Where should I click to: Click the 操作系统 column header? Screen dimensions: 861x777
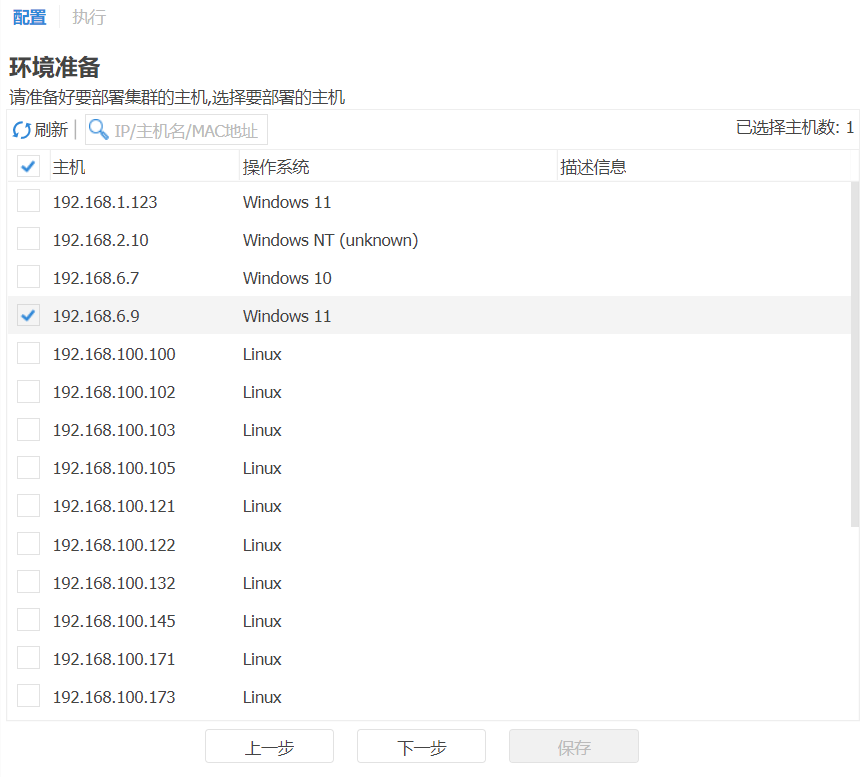pyautogui.click(x=276, y=167)
